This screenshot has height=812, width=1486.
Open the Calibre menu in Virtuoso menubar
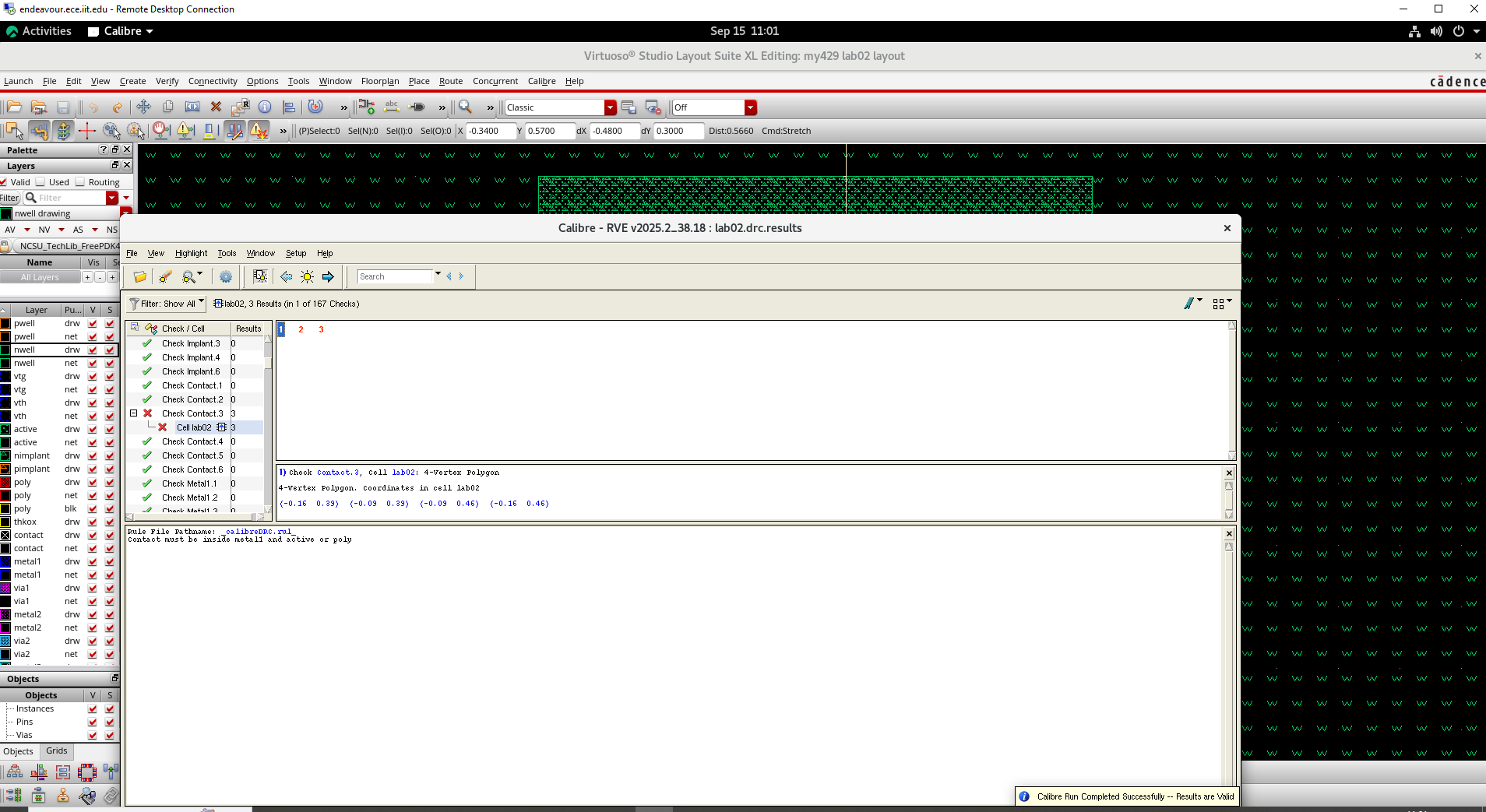(541, 81)
